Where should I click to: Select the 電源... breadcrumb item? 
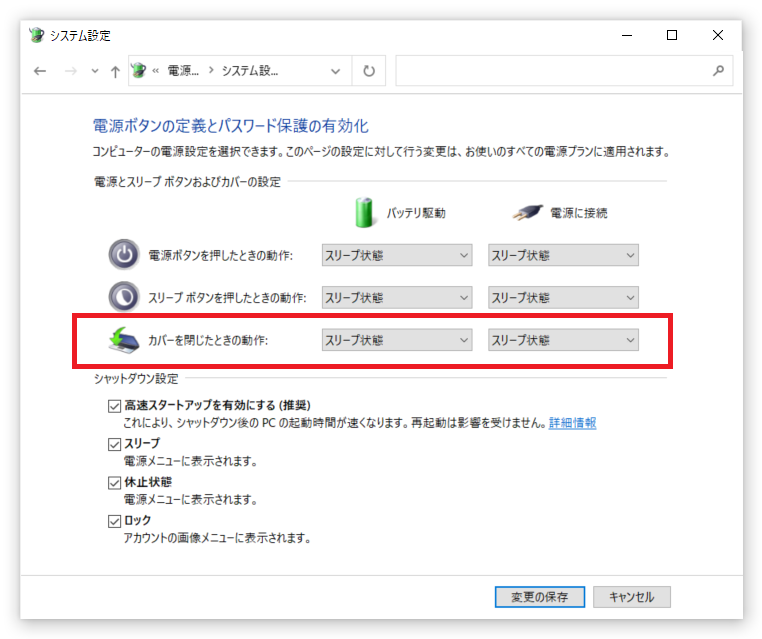click(183, 71)
